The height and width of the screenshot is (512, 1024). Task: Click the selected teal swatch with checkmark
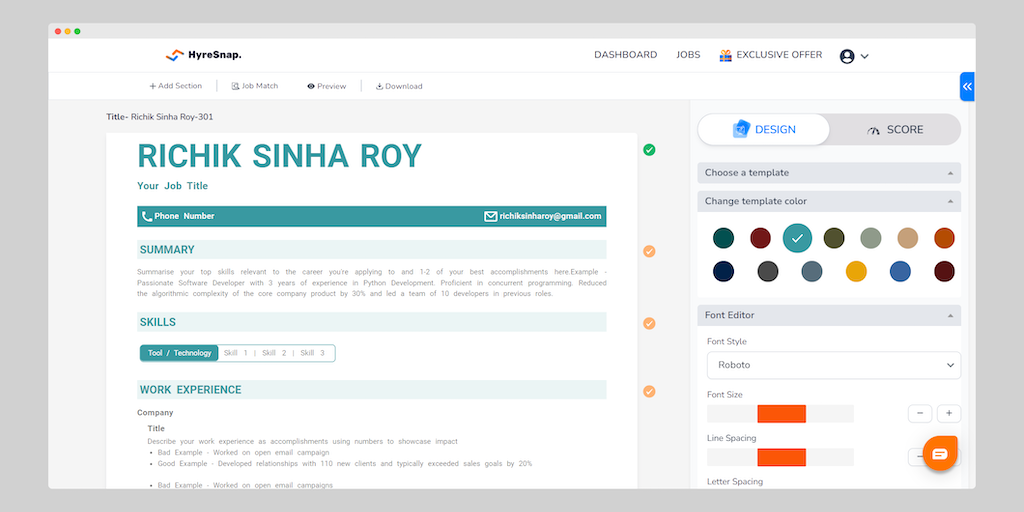tap(797, 238)
